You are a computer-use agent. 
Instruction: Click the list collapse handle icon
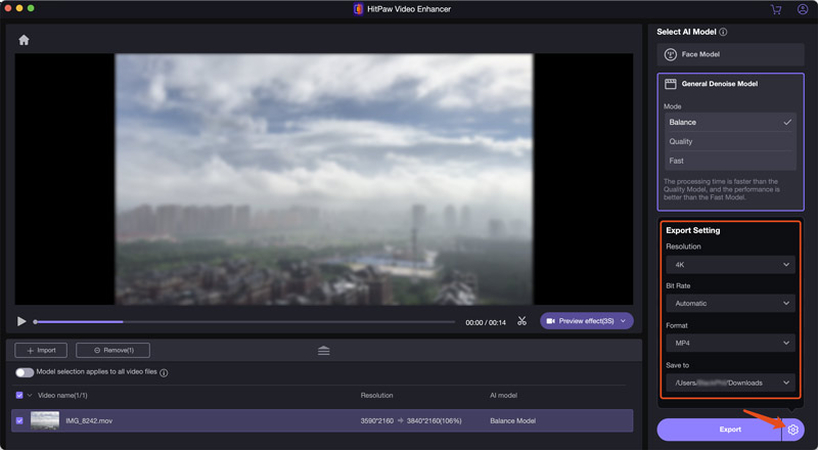tap(324, 350)
